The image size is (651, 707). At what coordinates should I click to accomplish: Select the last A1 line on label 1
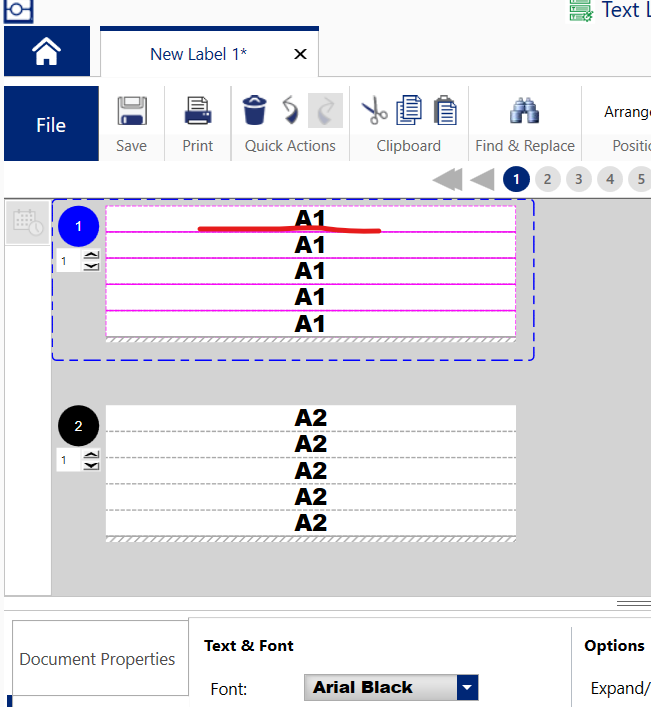point(311,324)
